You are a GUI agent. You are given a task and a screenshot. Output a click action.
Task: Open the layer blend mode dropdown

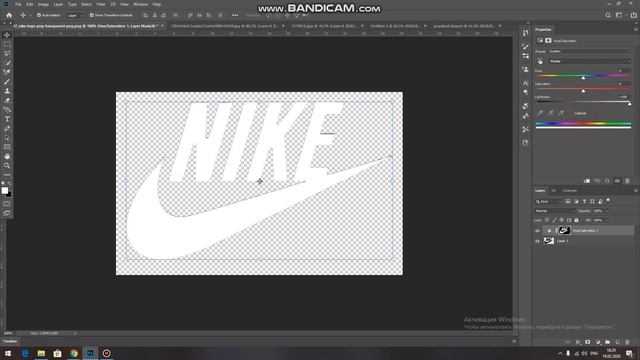[x=555, y=211]
